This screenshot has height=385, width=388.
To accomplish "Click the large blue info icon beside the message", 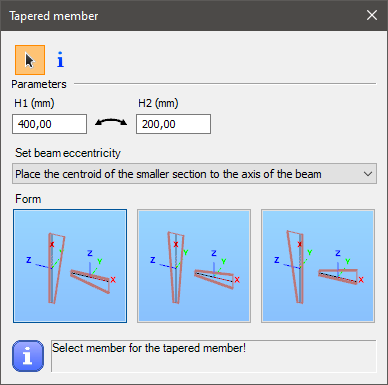I will [28, 356].
